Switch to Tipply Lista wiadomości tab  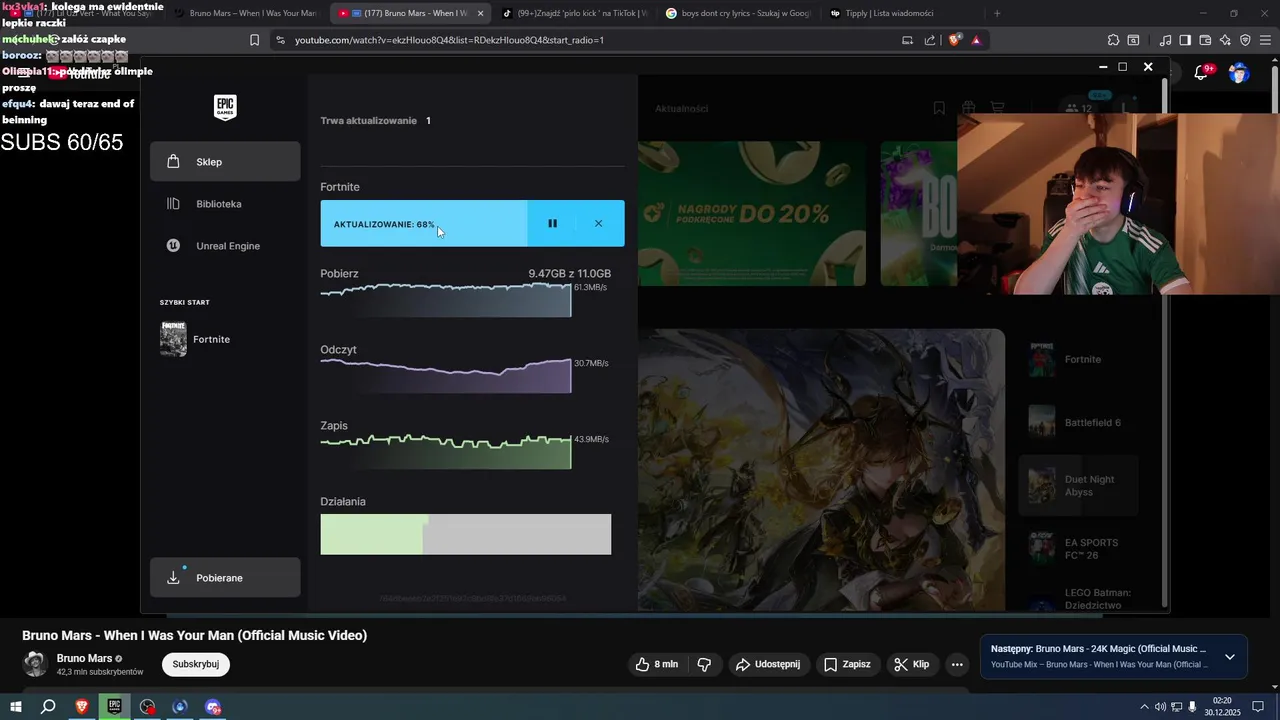tap(902, 13)
